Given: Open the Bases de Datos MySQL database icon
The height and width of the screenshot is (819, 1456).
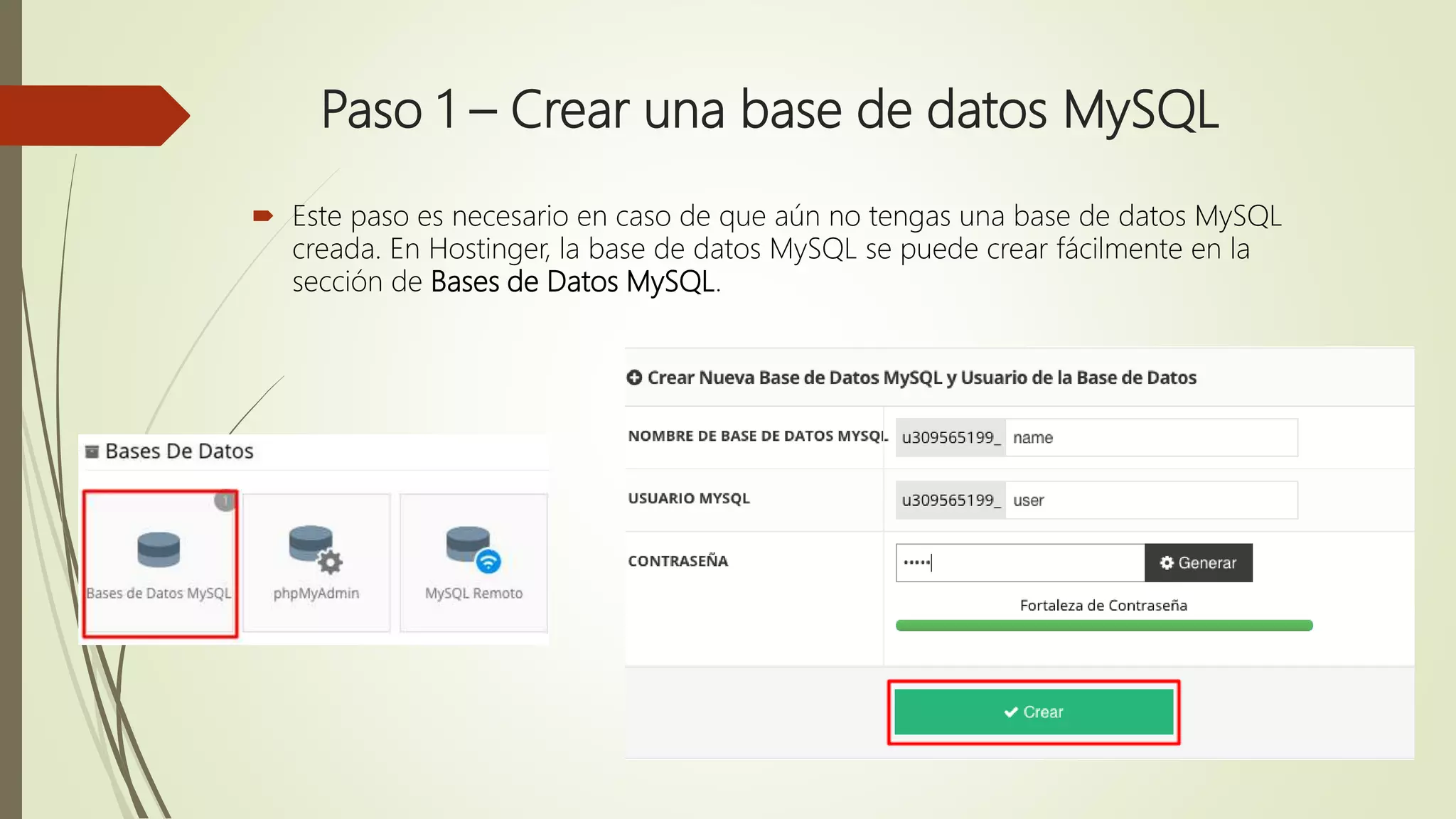Looking at the screenshot, I should click(x=159, y=550).
